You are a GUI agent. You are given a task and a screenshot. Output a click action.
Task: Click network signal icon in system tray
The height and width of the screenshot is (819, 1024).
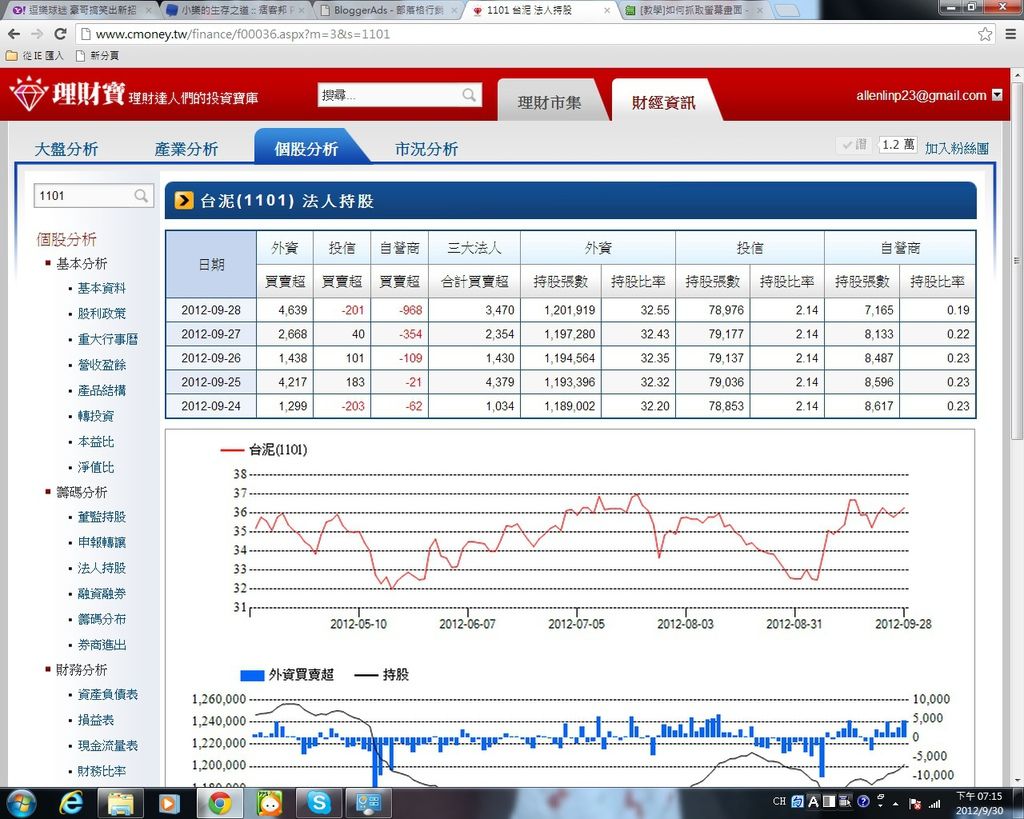pyautogui.click(x=935, y=803)
